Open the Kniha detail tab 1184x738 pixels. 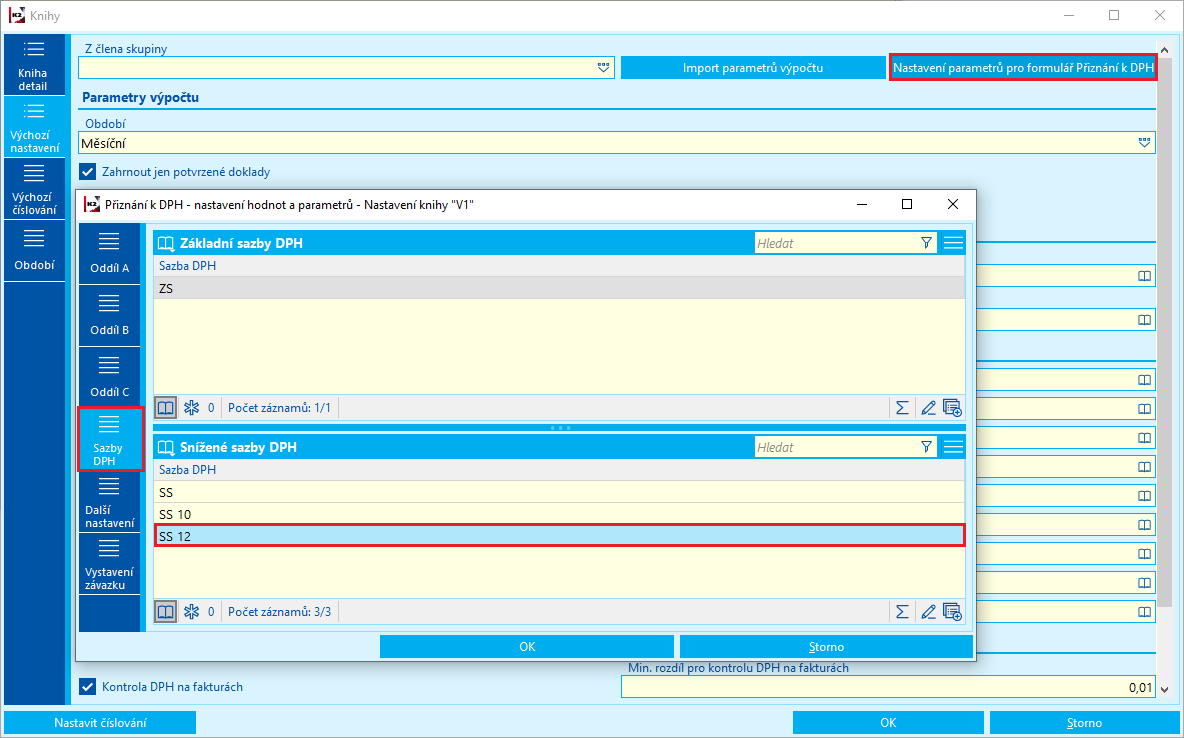click(x=34, y=65)
